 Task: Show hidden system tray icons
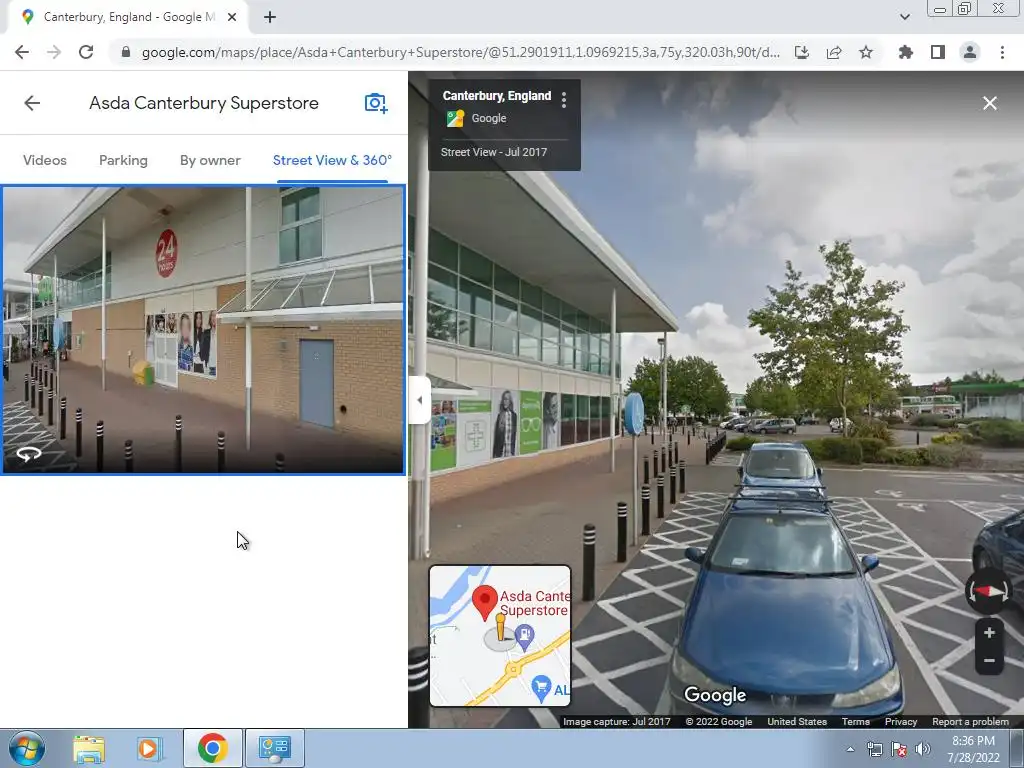(850, 749)
